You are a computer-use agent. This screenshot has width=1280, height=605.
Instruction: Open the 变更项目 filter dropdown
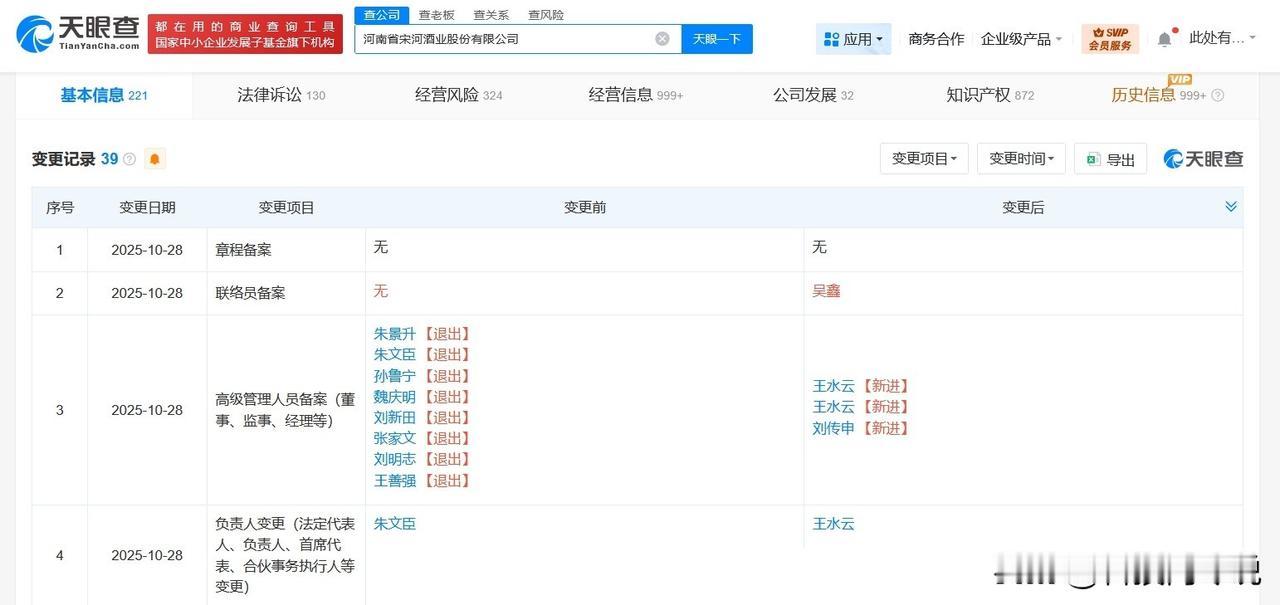pos(923,159)
